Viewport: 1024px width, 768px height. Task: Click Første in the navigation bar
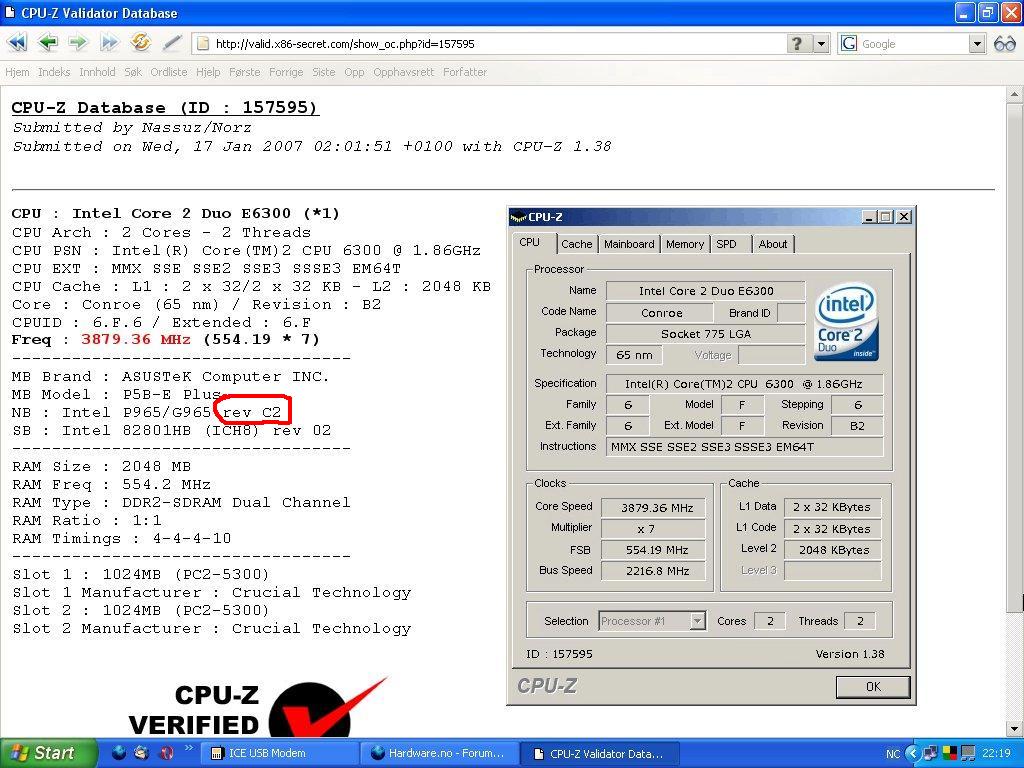[x=245, y=72]
